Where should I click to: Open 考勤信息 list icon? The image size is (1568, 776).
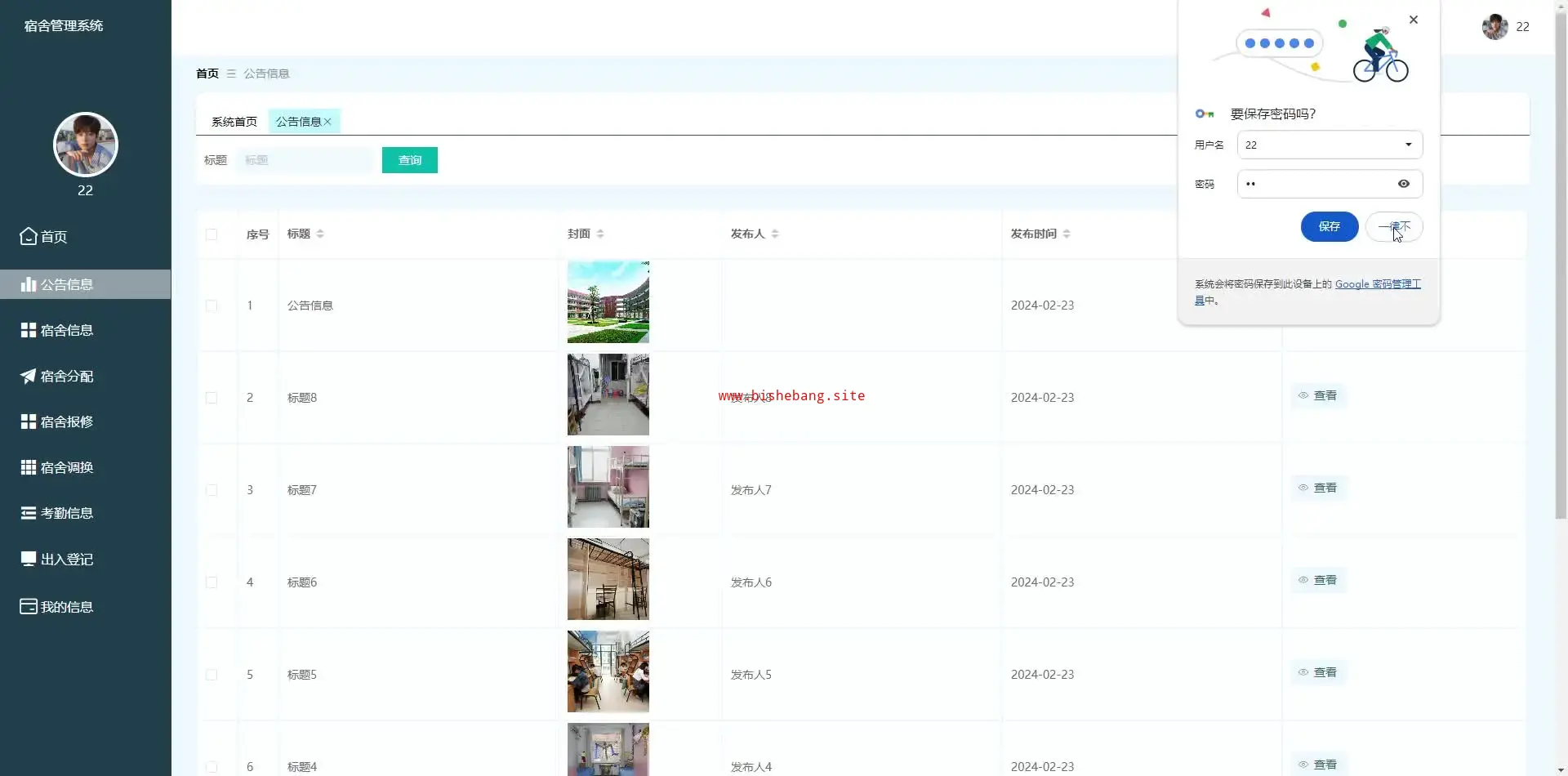coord(29,513)
